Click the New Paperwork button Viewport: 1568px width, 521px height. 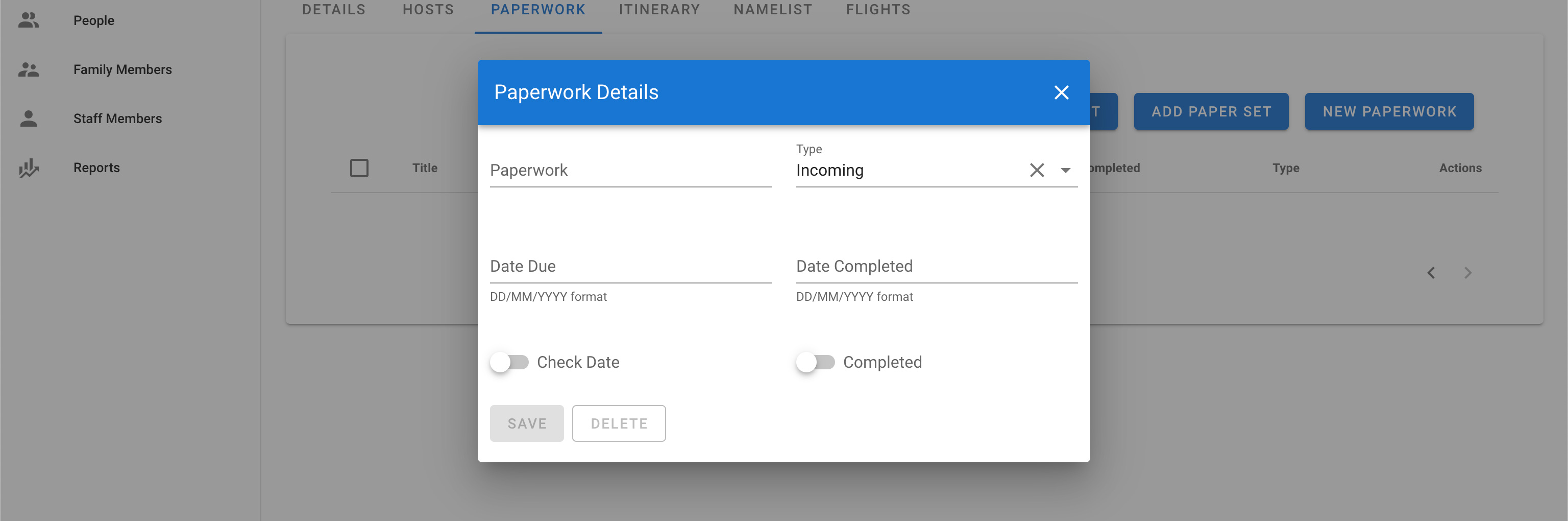[1389, 111]
